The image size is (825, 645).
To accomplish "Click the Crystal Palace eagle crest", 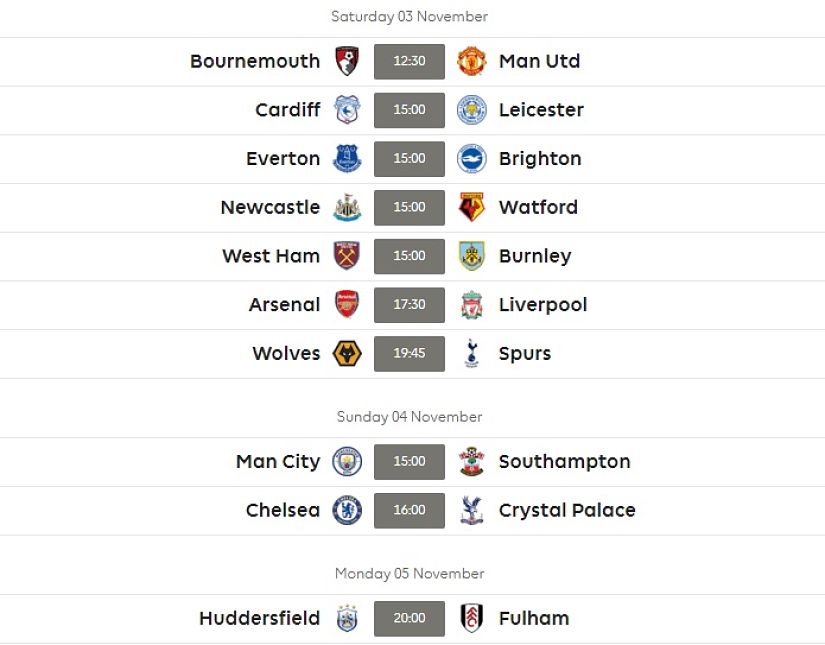I will click(x=471, y=510).
